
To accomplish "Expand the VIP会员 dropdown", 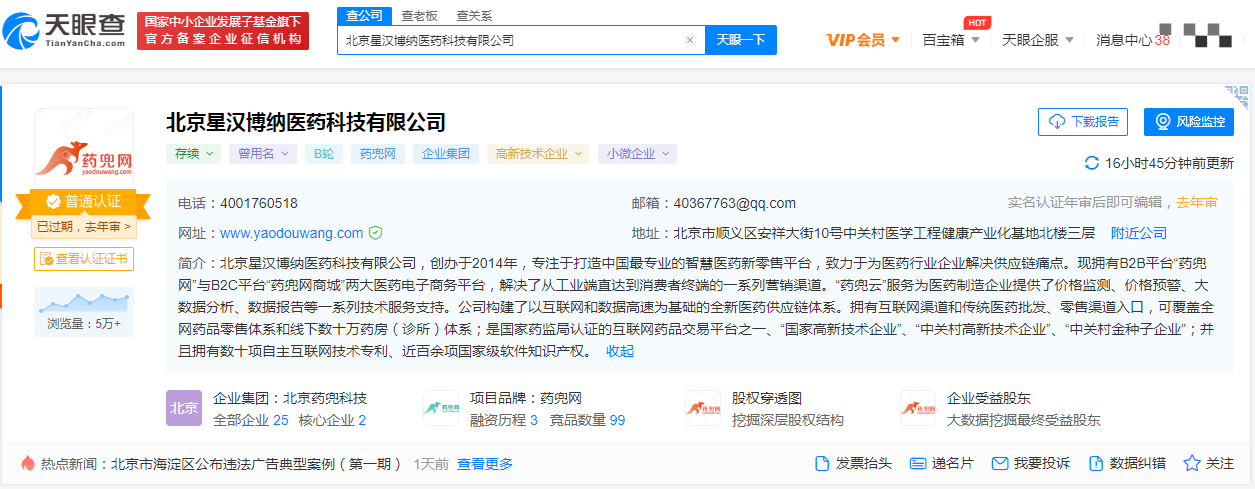I will coord(862,40).
